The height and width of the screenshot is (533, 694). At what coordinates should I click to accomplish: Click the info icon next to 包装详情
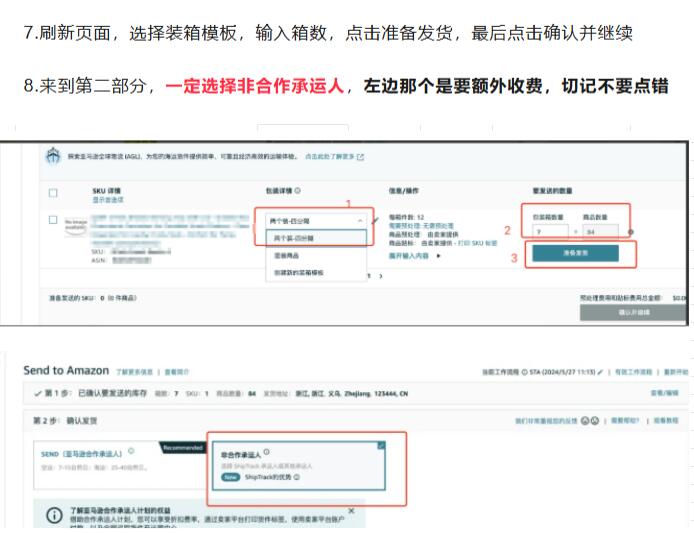pyautogui.click(x=297, y=191)
